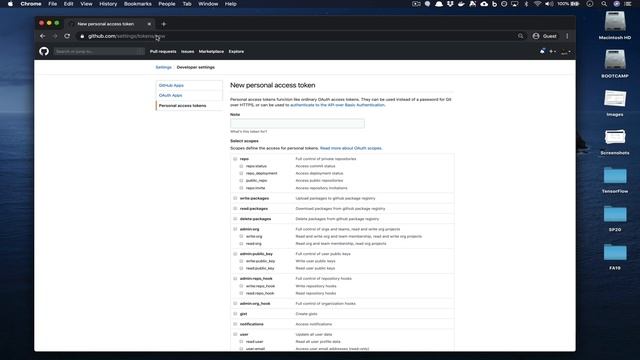Screen dimensions: 640x360
Task: Open Marketplace in GitHub header
Action: [x=211, y=51]
